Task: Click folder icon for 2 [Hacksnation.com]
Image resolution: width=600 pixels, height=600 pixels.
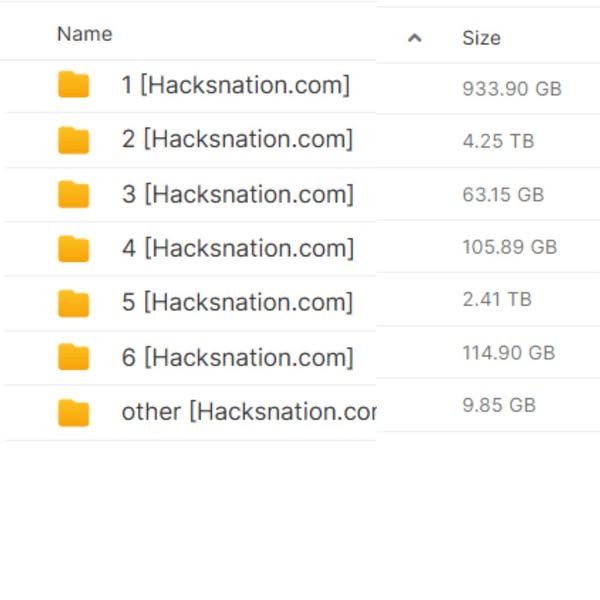Action: (74, 140)
